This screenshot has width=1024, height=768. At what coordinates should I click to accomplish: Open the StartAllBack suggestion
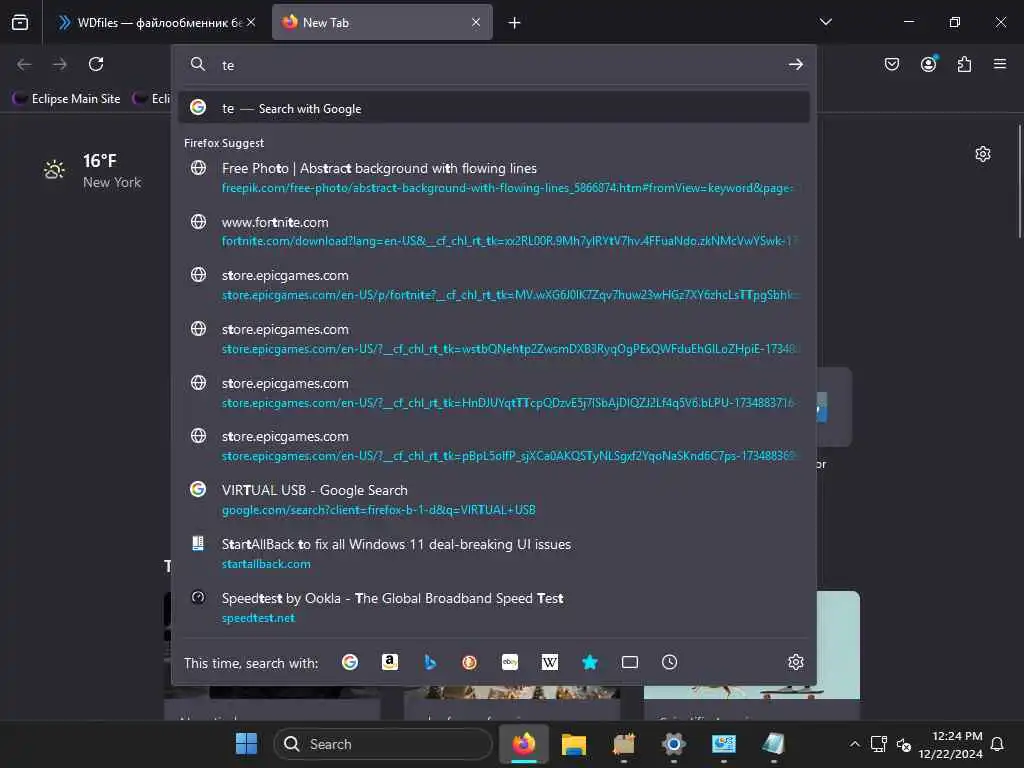[494, 554]
